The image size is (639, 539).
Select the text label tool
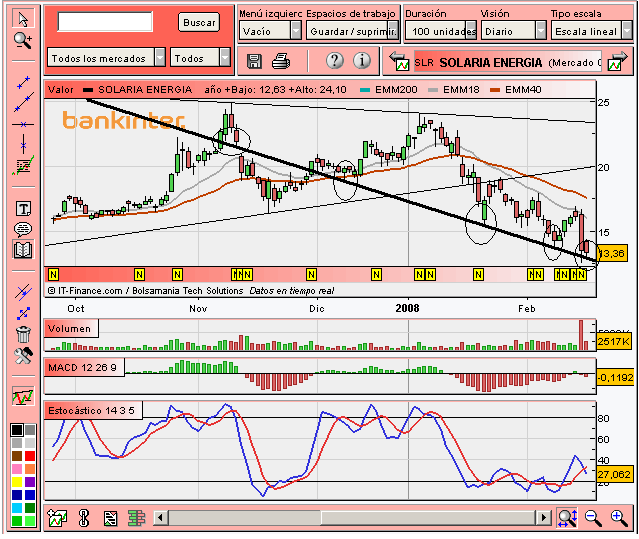point(23,209)
